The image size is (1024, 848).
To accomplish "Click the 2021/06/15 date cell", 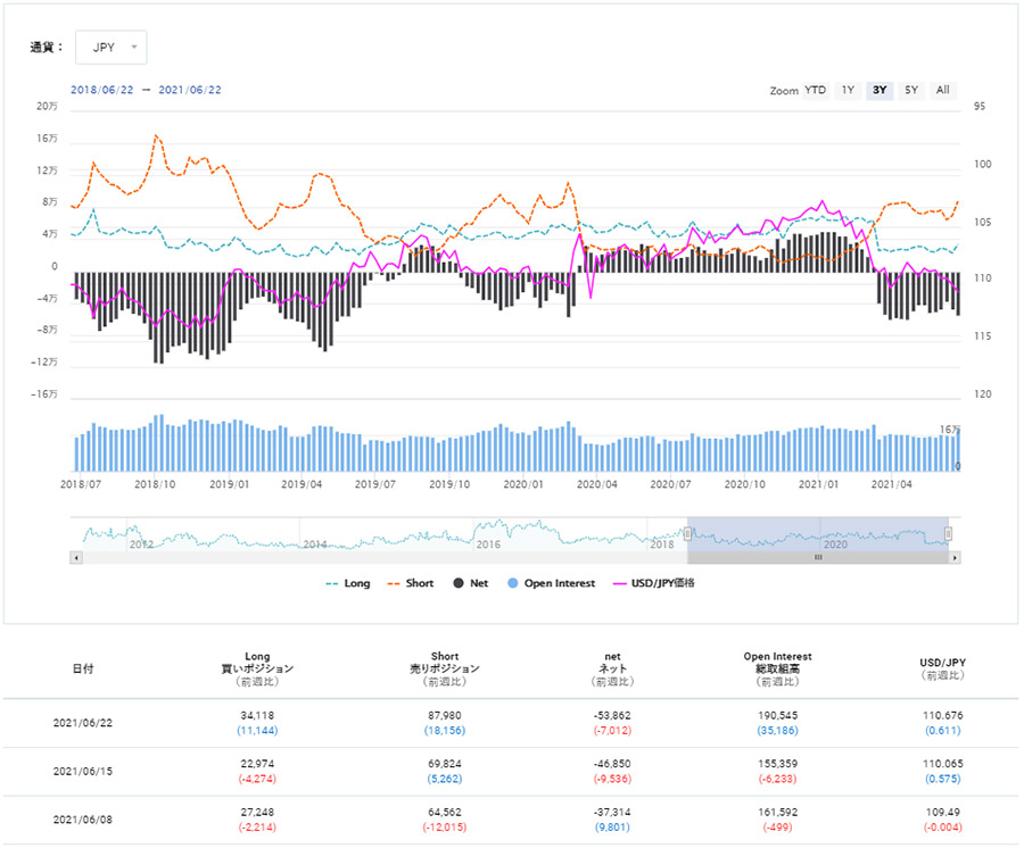I will click(83, 772).
